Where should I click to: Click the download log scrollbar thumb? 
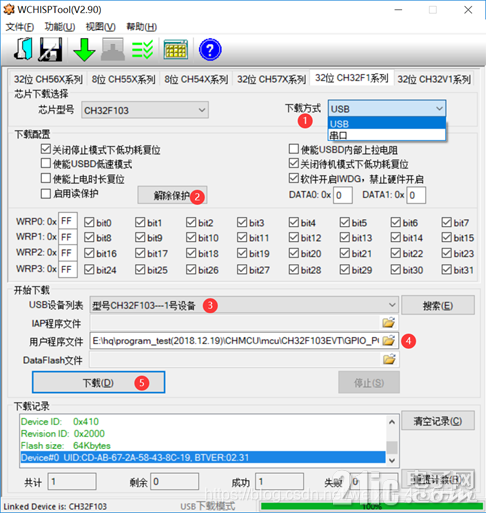click(392, 447)
